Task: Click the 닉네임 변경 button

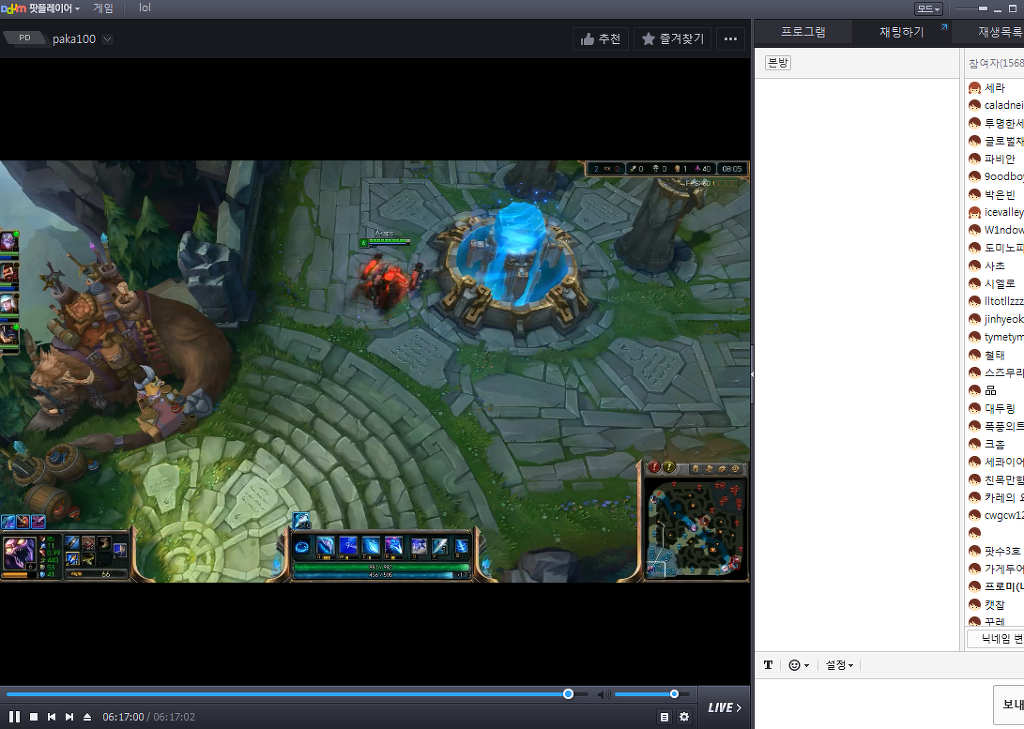Action: tap(996, 638)
